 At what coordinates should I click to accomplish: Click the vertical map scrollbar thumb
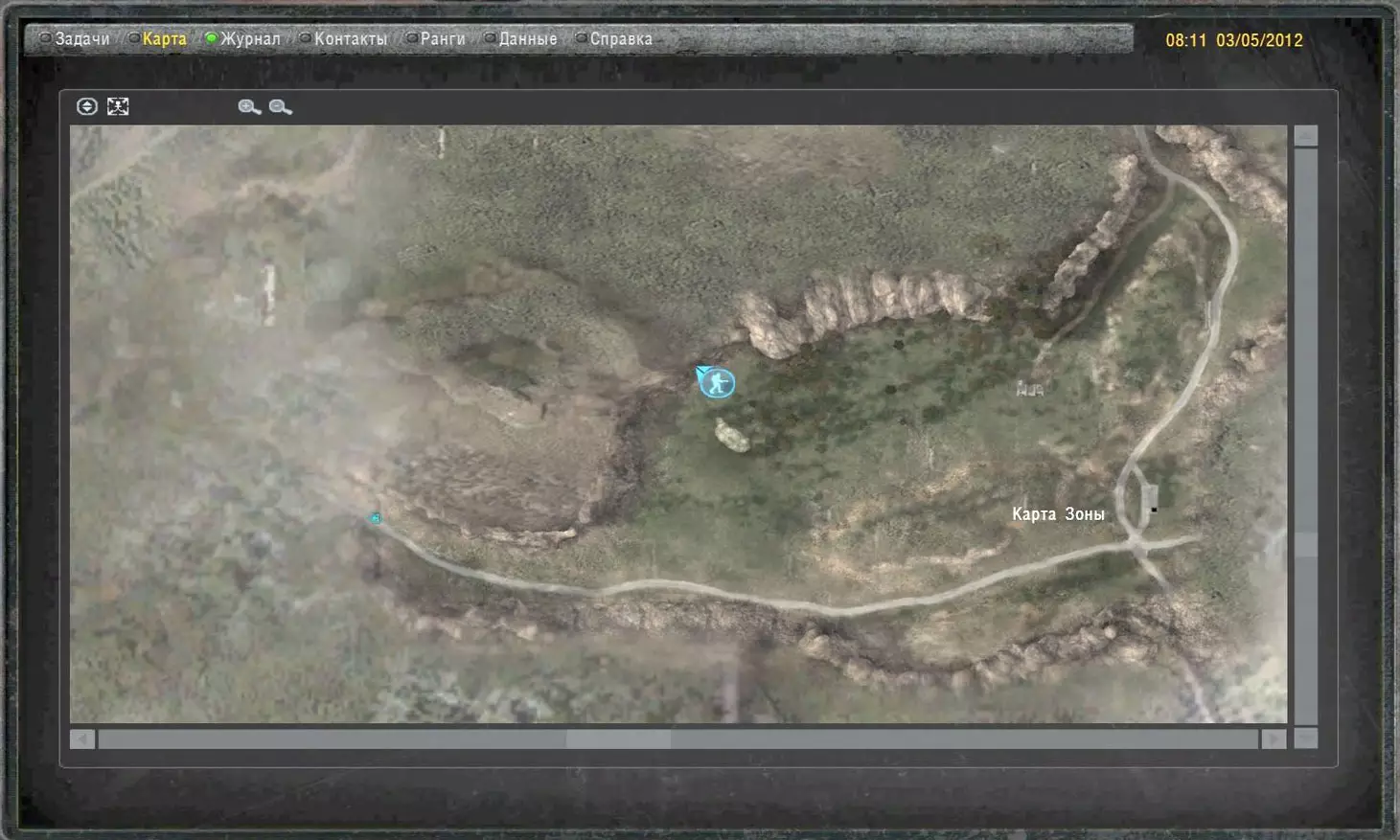[1306, 544]
